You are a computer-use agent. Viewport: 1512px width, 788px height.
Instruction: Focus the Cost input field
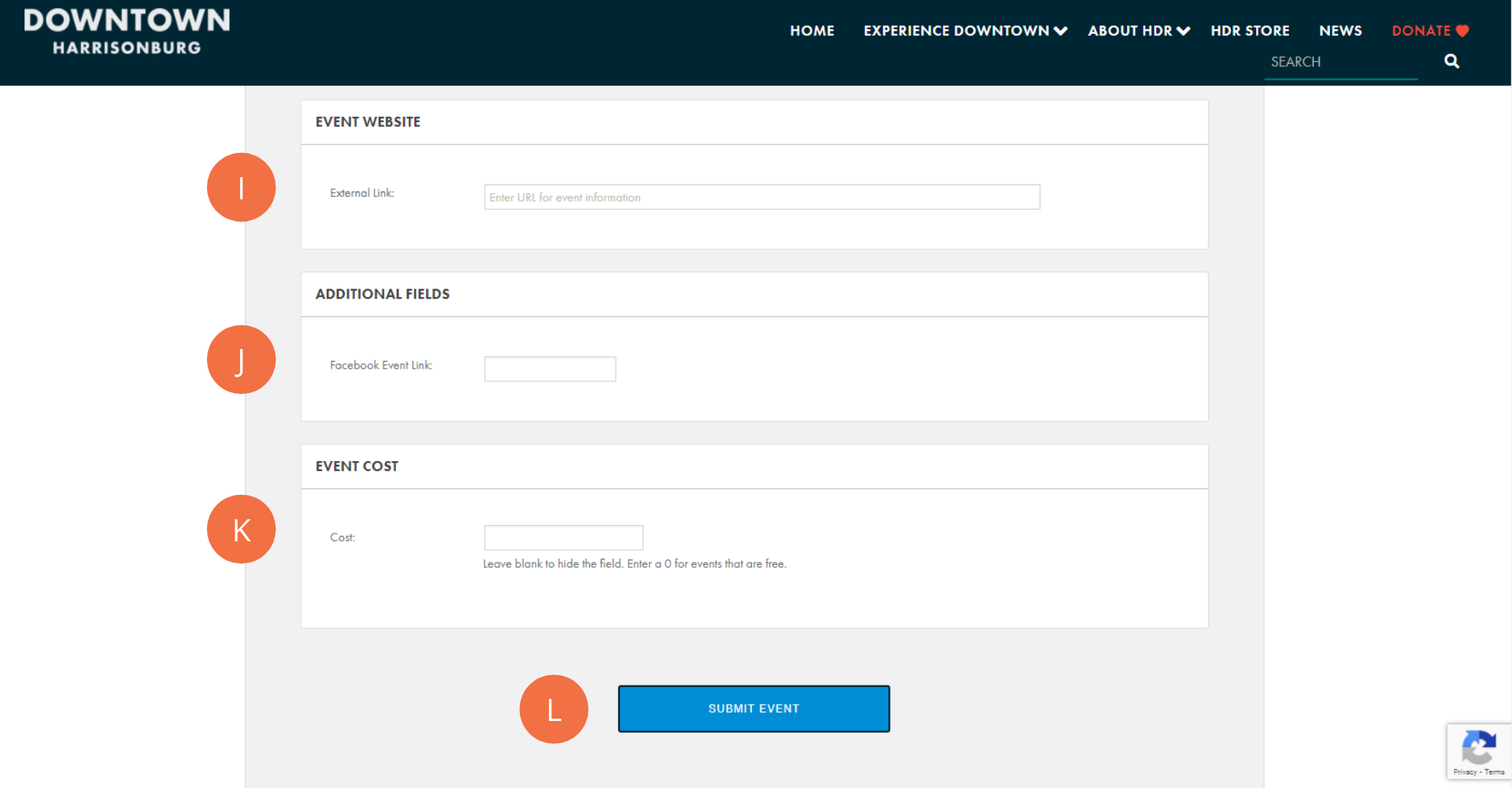click(x=563, y=537)
